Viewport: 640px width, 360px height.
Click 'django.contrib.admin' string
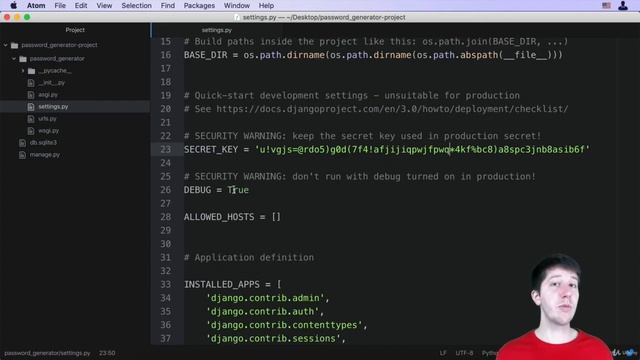coord(265,298)
